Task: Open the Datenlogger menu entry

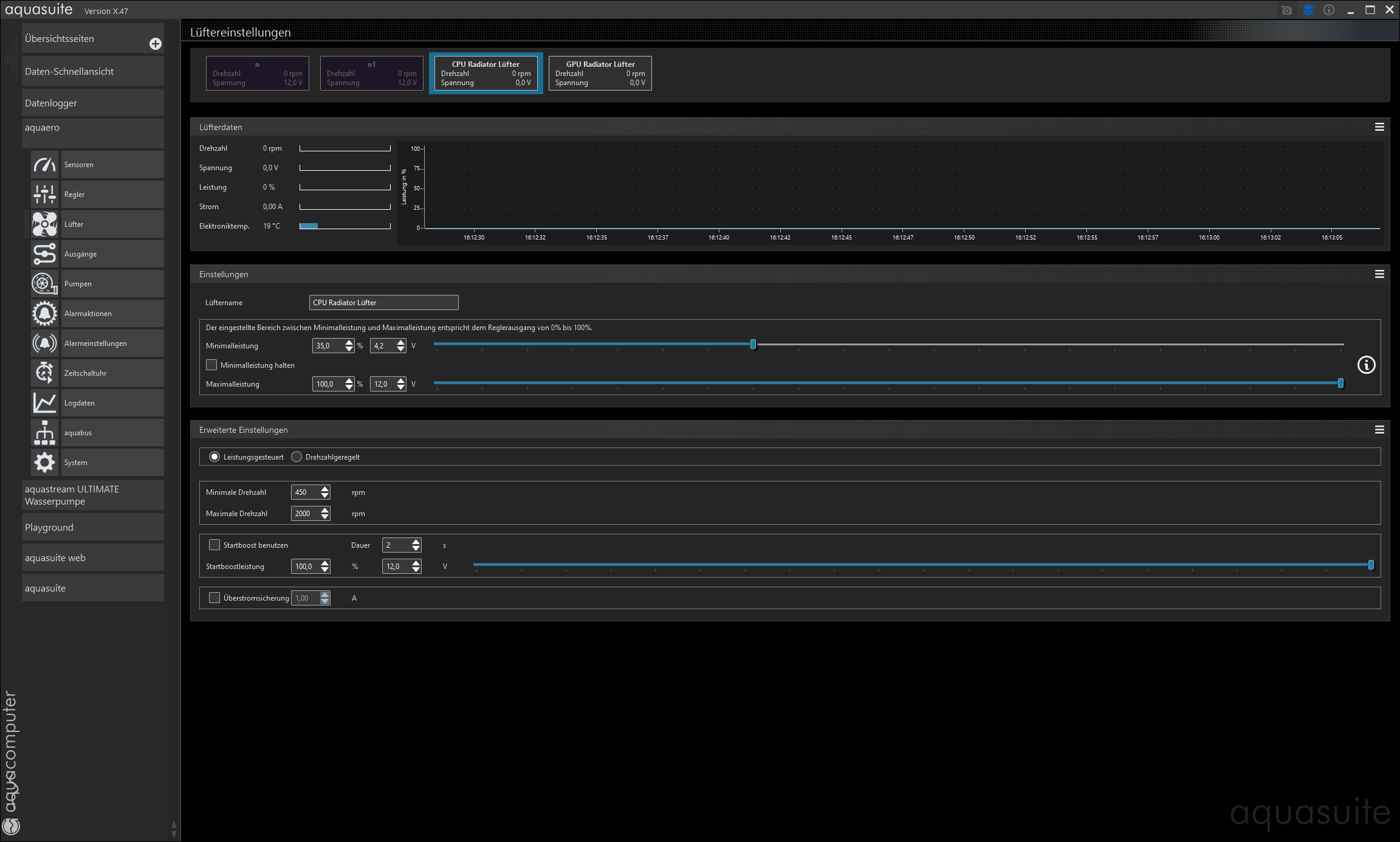Action: tap(92, 103)
